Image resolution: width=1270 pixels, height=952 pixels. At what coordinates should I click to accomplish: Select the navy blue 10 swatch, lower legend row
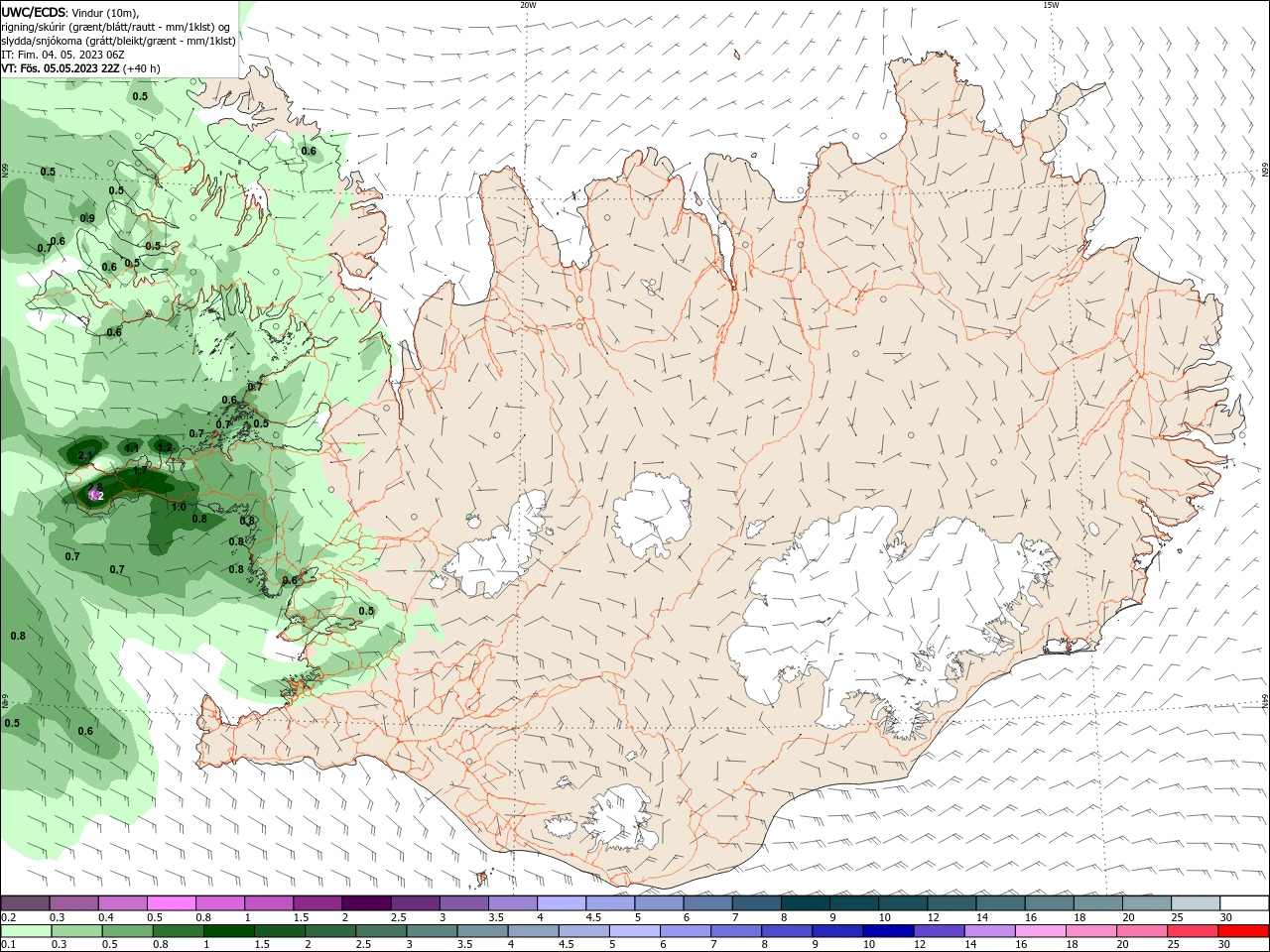(x=886, y=931)
